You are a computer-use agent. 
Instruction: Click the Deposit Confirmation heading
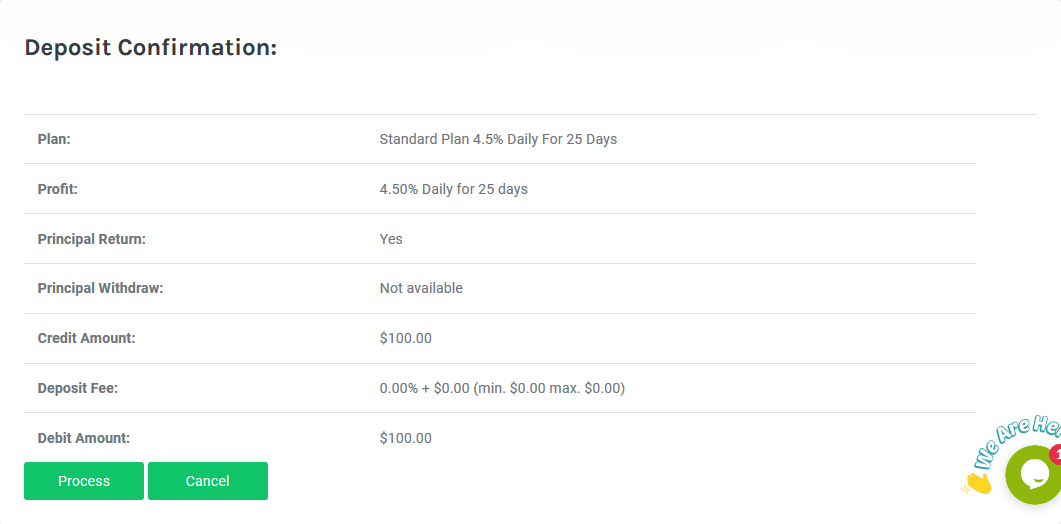[150, 47]
